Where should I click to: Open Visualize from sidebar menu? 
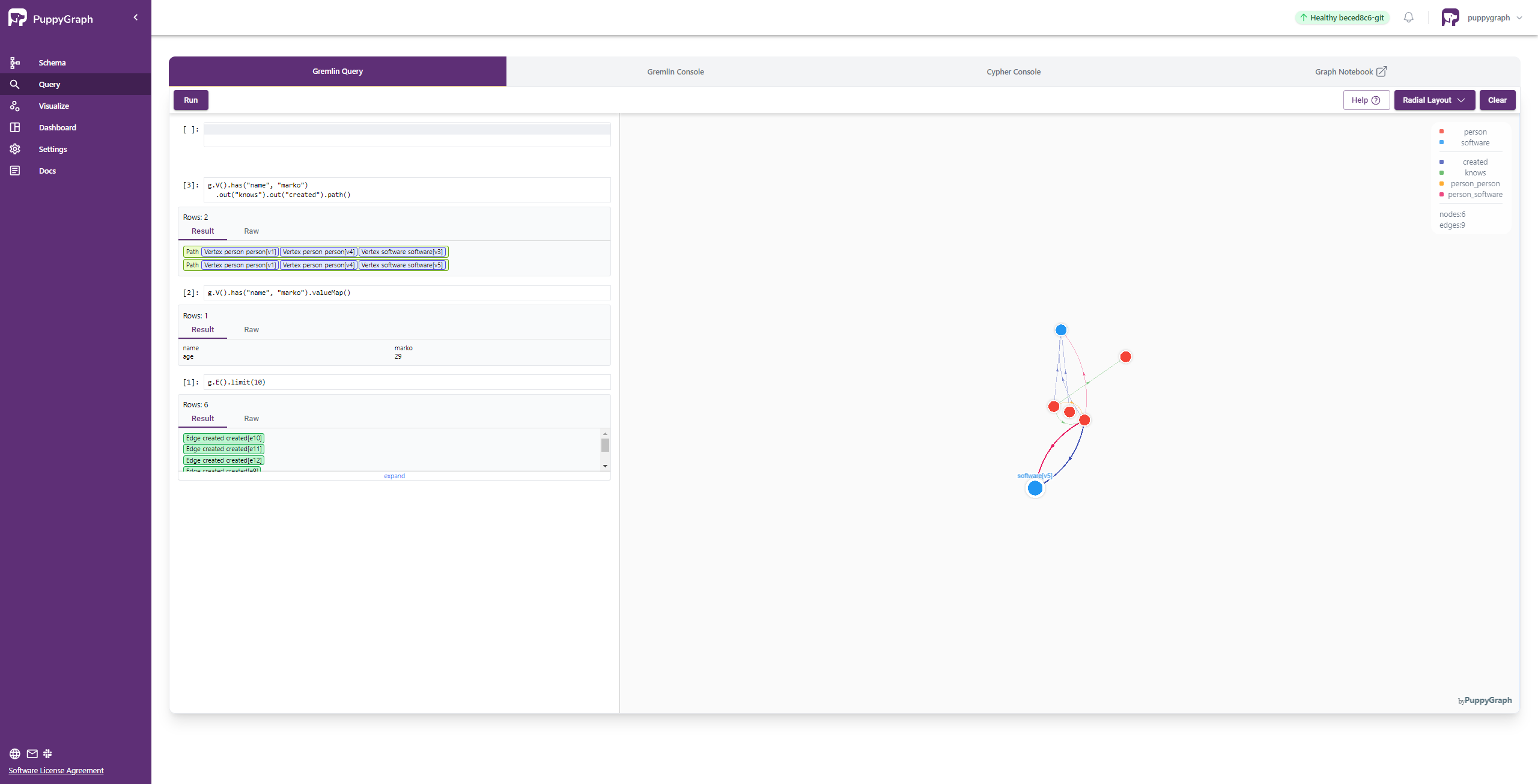pyautogui.click(x=54, y=106)
